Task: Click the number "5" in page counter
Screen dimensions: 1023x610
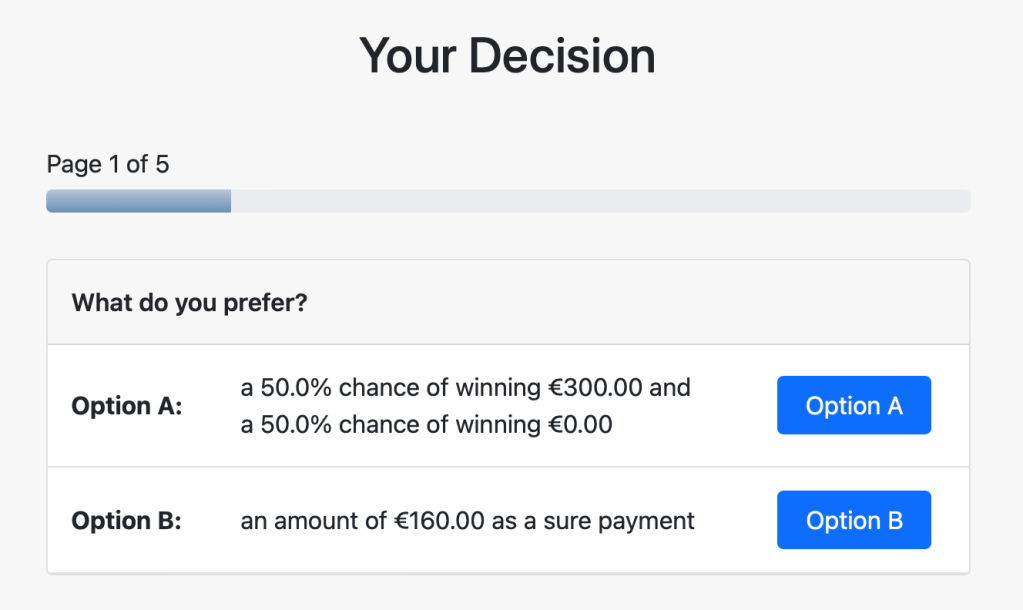Action: 162,164
